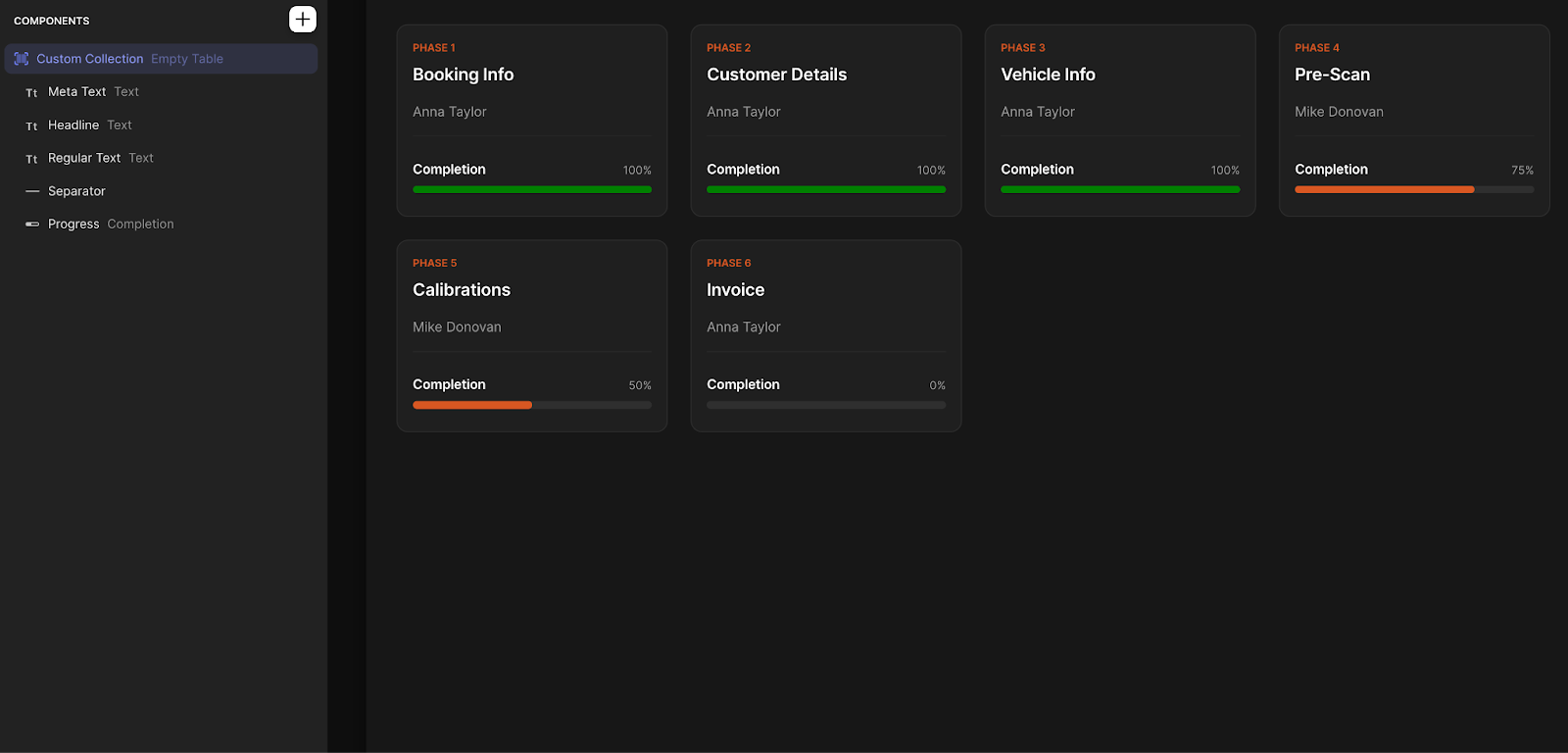
Task: Click Mike Donovan in Calibrations card
Action: (458, 327)
